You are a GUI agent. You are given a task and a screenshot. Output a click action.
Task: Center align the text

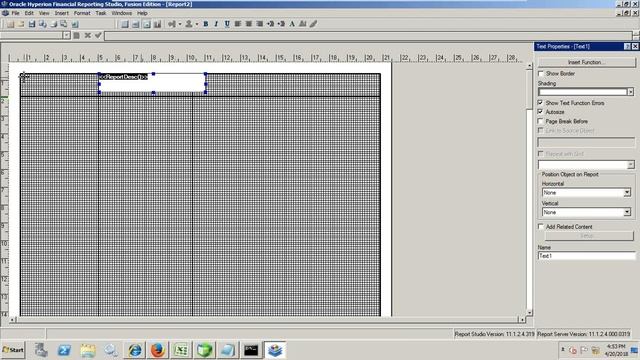(249, 24)
